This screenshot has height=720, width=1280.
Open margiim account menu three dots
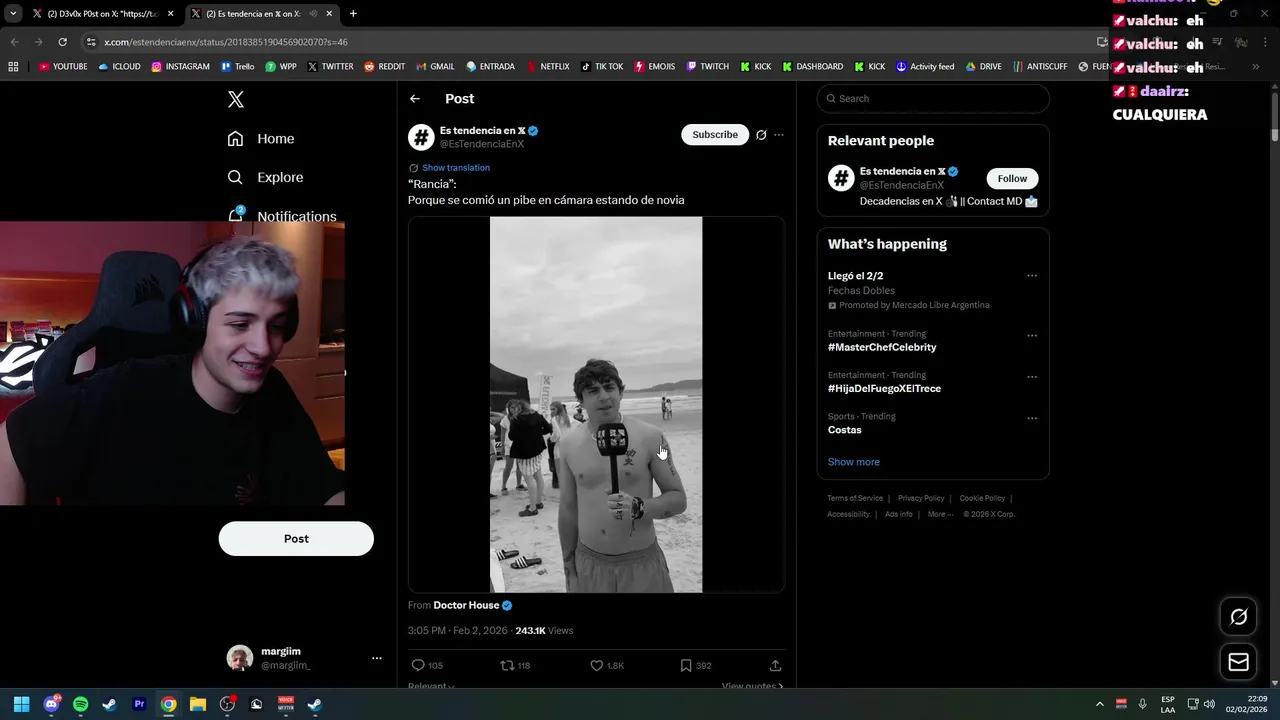point(377,658)
